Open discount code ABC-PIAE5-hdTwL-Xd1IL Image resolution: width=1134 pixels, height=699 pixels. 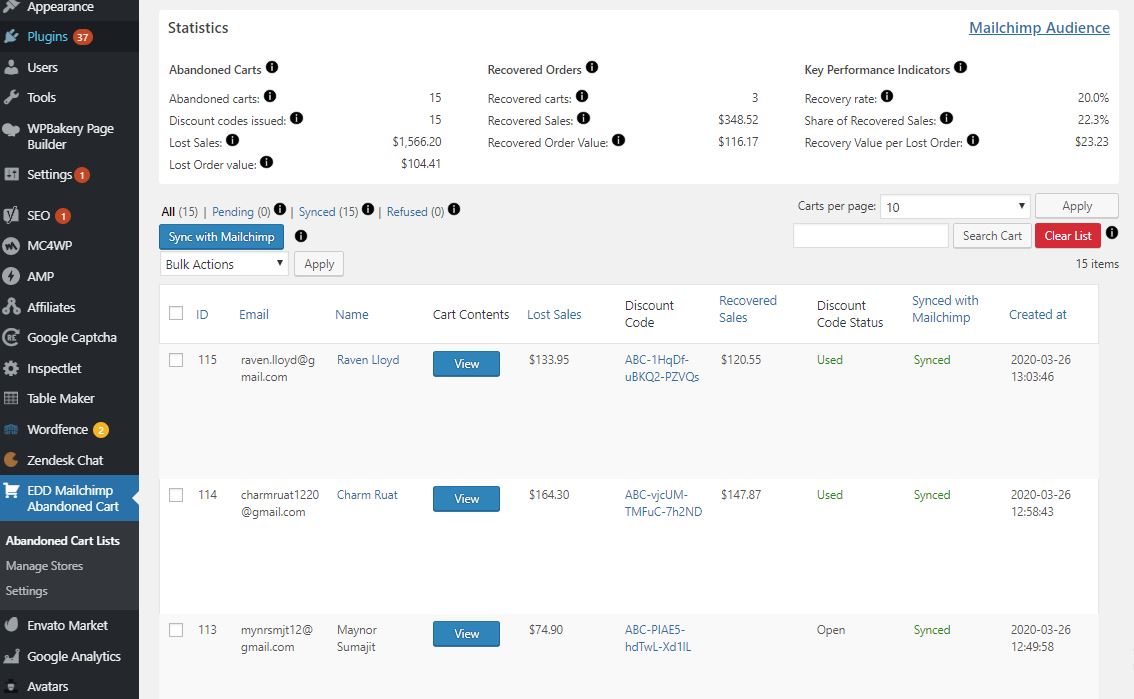tap(657, 638)
